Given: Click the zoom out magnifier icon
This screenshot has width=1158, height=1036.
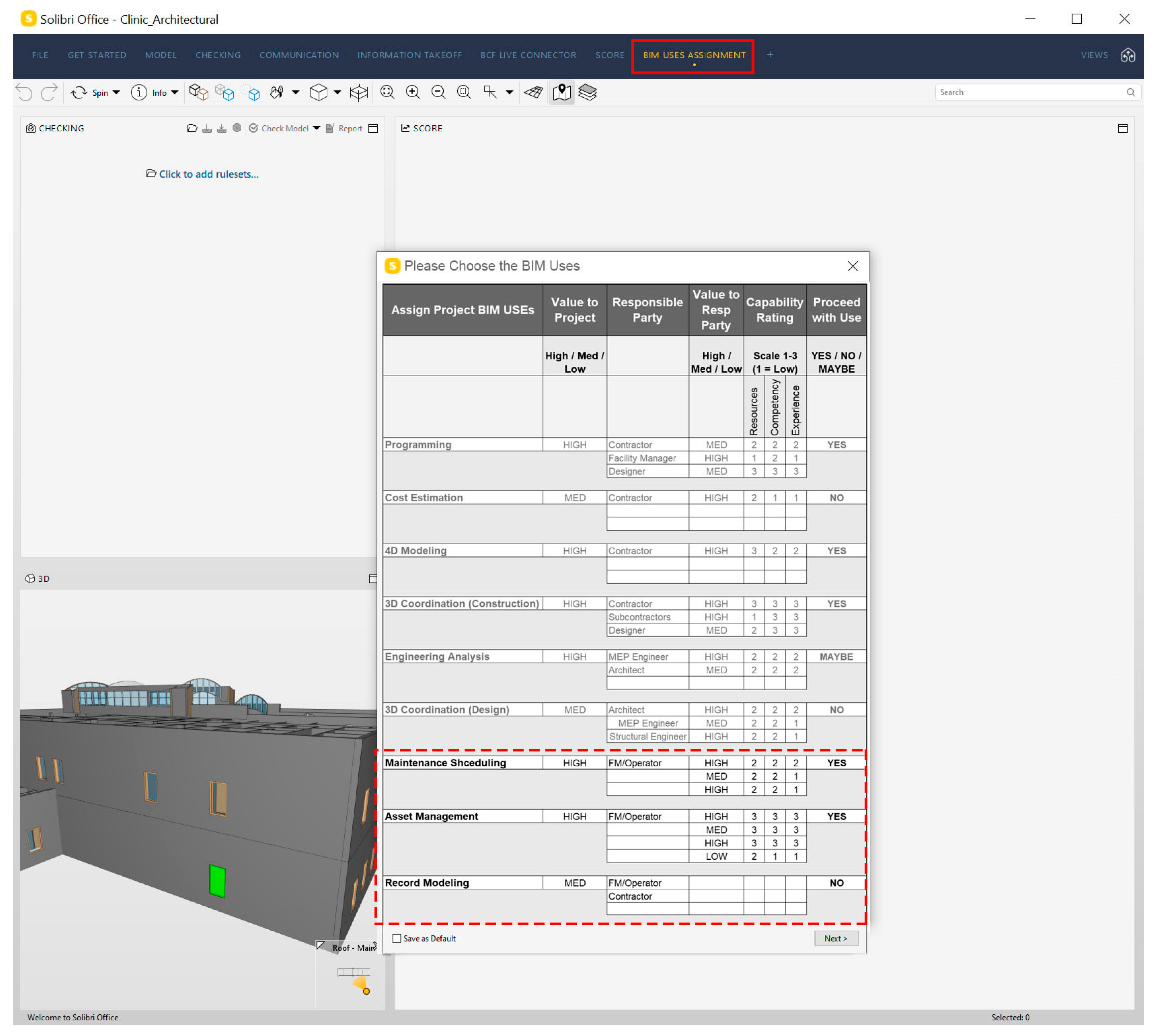Looking at the screenshot, I should click(x=438, y=92).
